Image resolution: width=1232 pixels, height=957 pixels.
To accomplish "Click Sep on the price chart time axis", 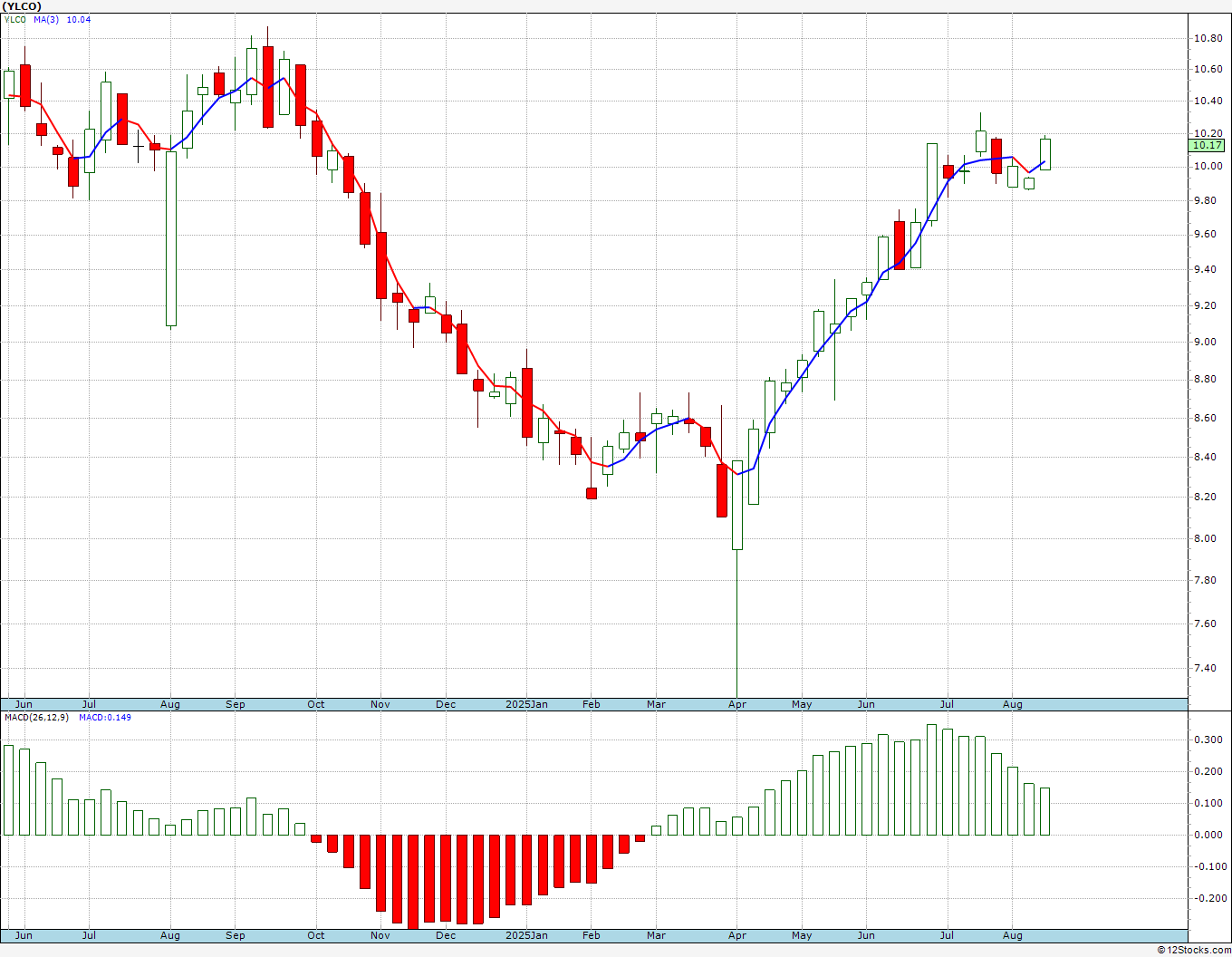I will pyautogui.click(x=236, y=704).
